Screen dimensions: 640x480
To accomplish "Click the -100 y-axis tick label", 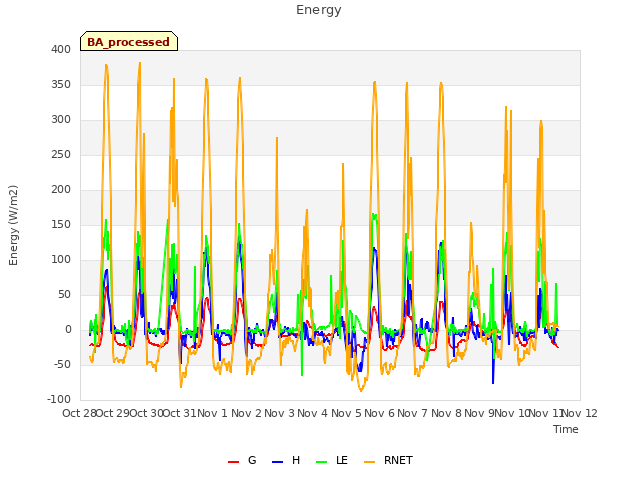I will [x=59, y=400].
